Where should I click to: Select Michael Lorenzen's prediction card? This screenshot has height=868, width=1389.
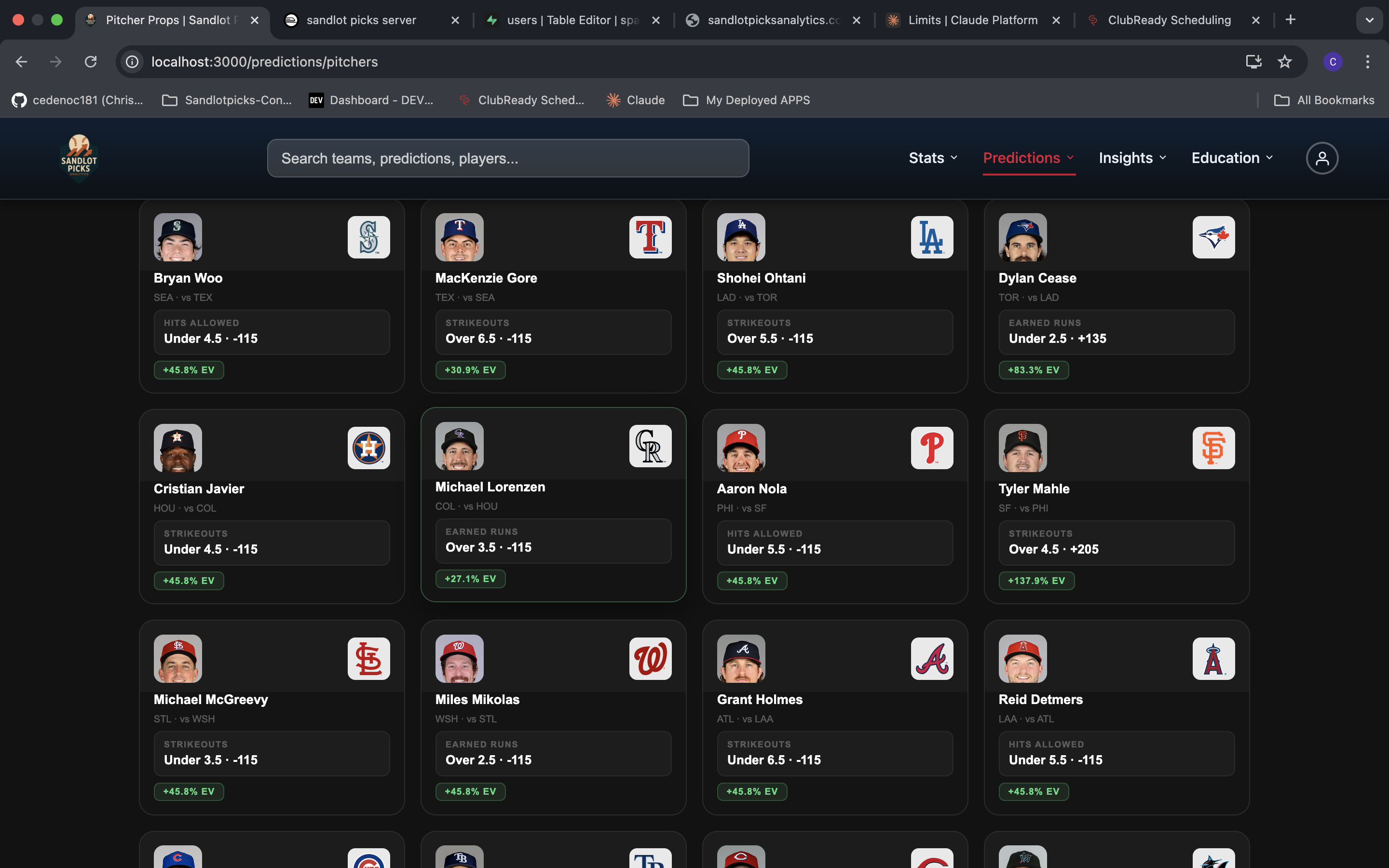coord(553,505)
